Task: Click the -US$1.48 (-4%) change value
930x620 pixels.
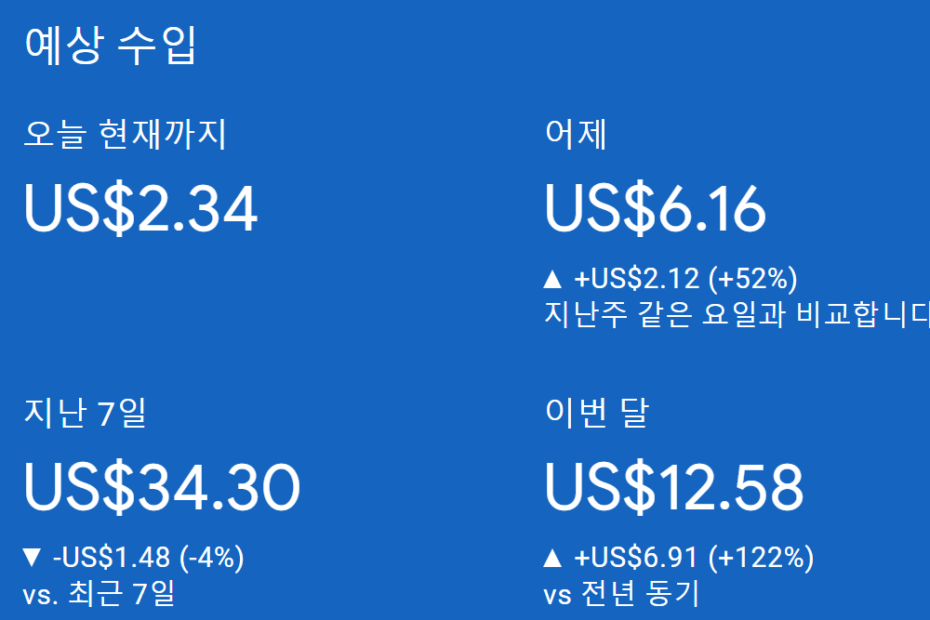Action: point(148,558)
